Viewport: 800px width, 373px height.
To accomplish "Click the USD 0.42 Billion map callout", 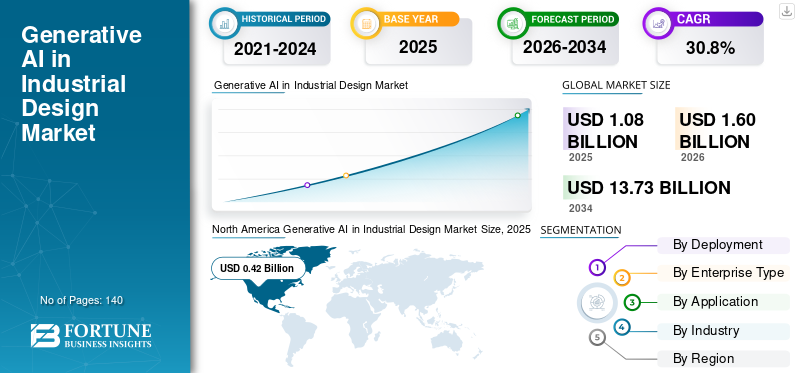I will (x=258, y=268).
